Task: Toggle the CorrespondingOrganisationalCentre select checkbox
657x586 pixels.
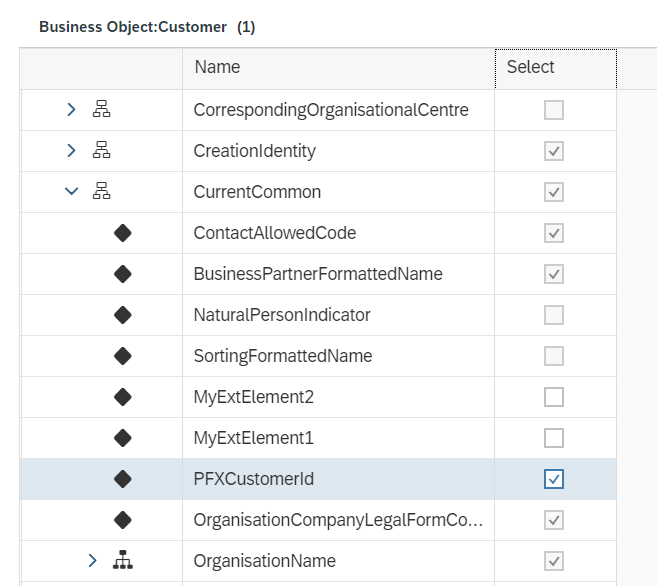Action: point(554,110)
